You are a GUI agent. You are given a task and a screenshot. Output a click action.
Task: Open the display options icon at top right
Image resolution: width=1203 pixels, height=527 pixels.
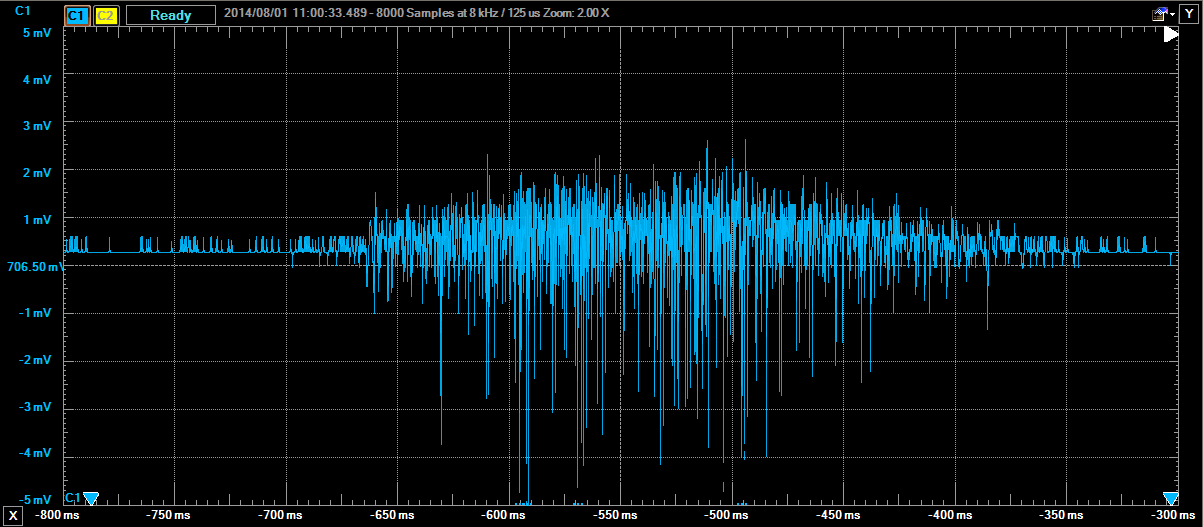(1159, 14)
